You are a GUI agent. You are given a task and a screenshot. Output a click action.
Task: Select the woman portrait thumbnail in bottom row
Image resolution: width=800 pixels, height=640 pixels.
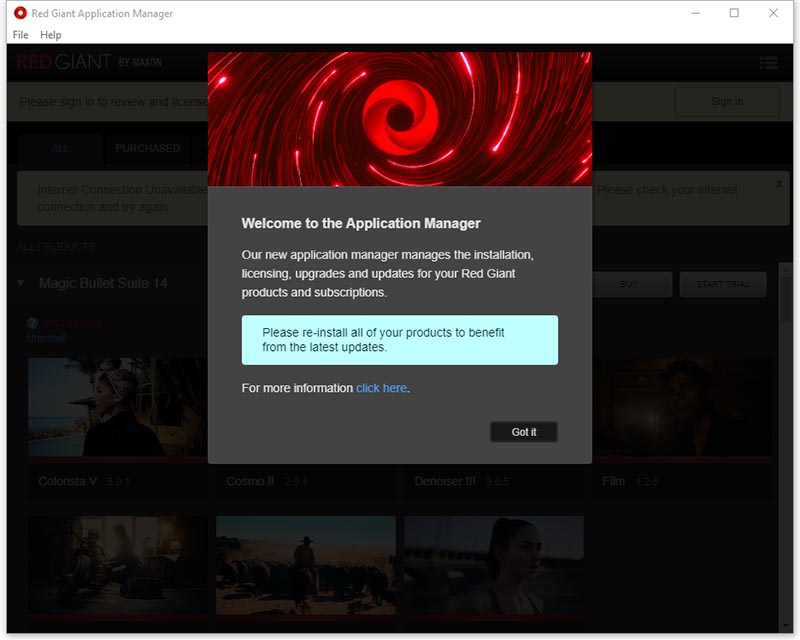point(494,565)
